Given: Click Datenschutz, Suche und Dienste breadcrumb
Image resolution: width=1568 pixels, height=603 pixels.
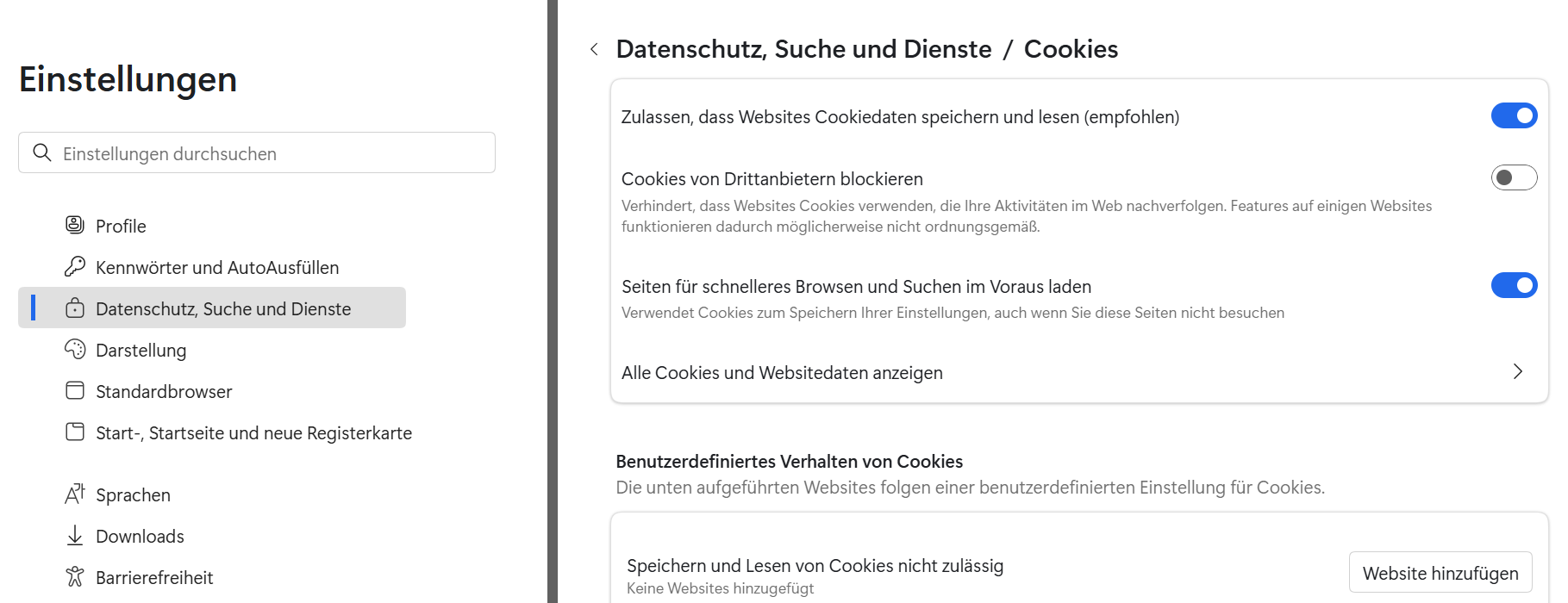Looking at the screenshot, I should [803, 49].
